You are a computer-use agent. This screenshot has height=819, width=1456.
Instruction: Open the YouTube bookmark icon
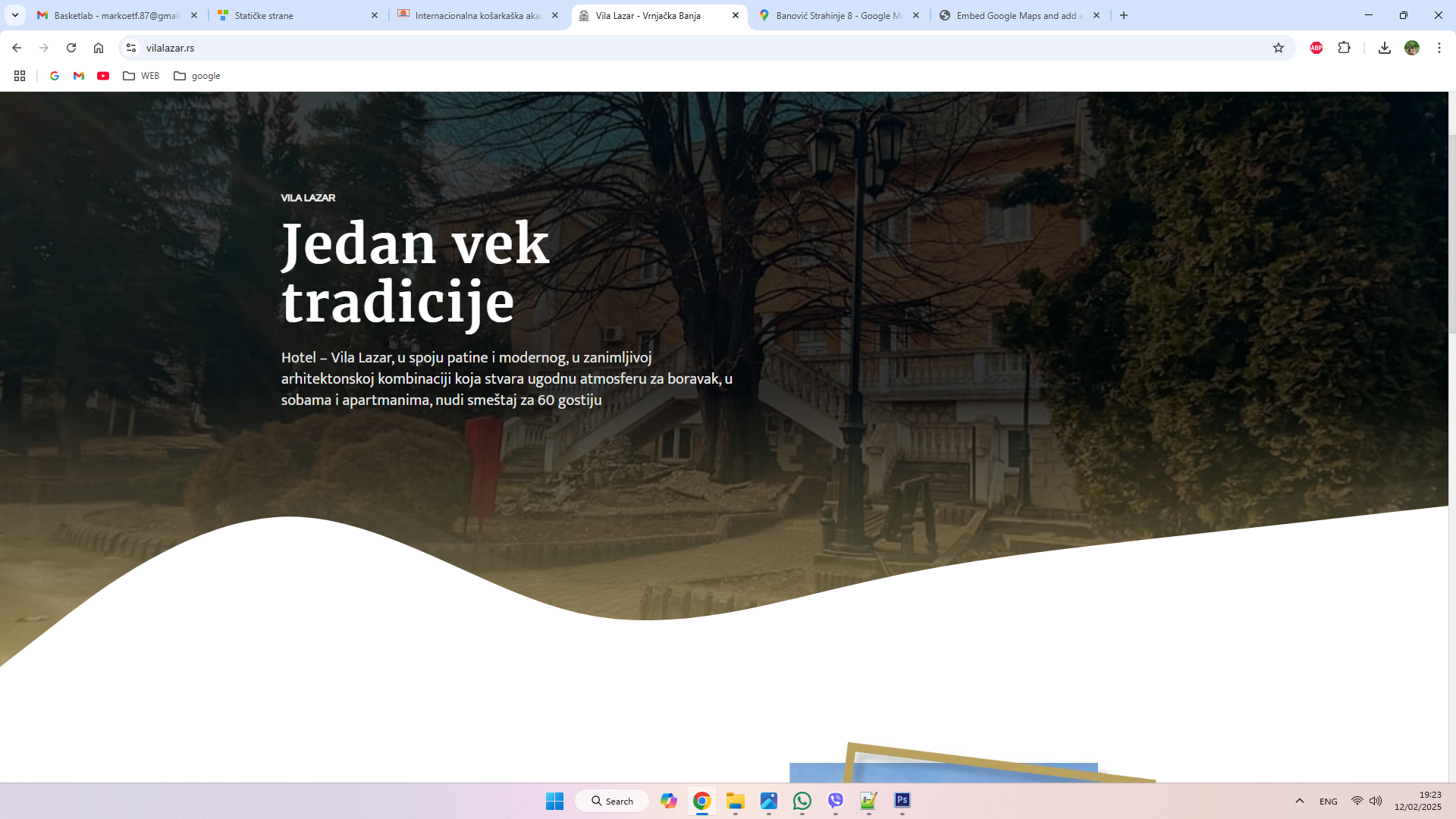(x=102, y=76)
